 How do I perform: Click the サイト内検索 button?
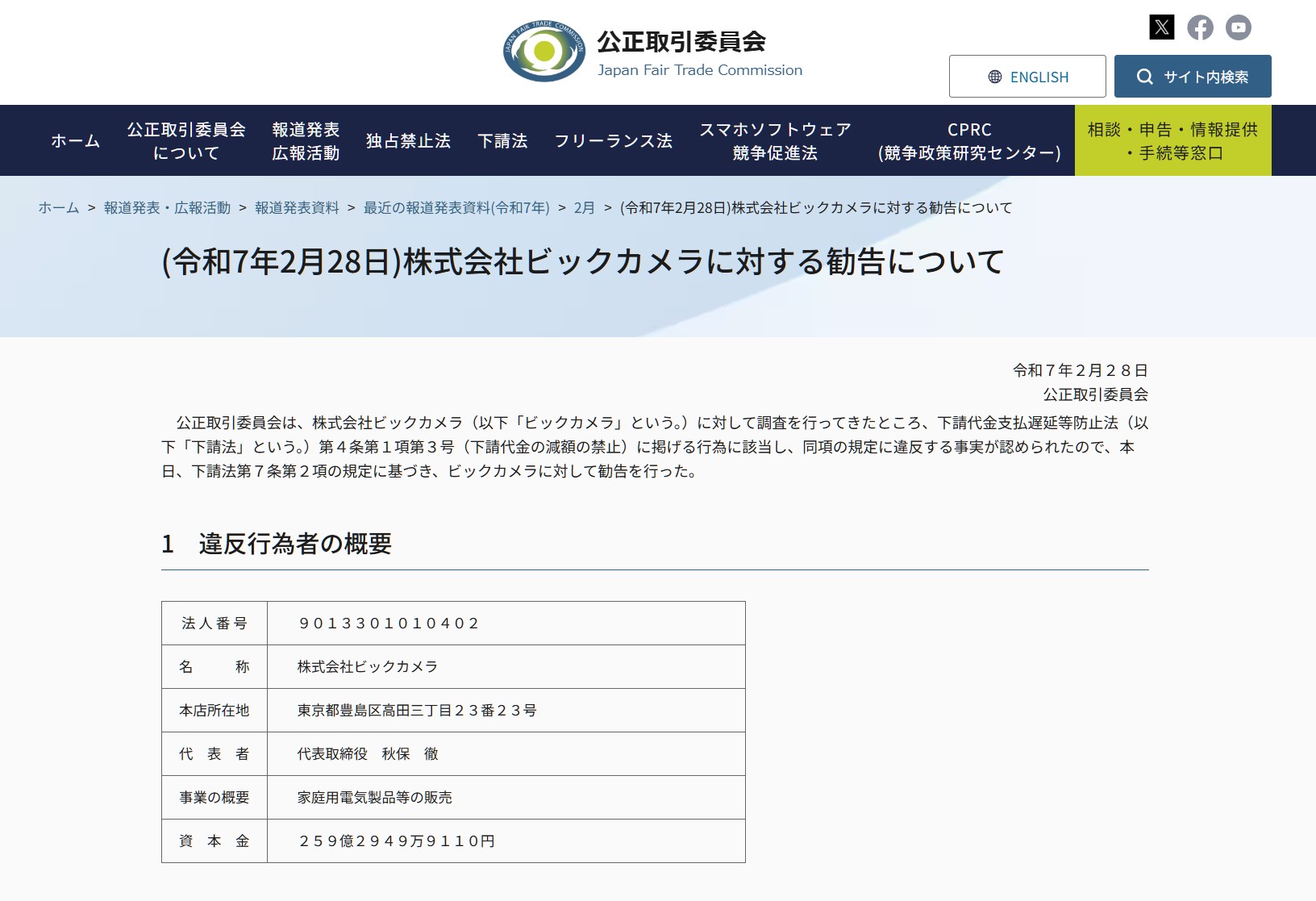pyautogui.click(x=1193, y=77)
